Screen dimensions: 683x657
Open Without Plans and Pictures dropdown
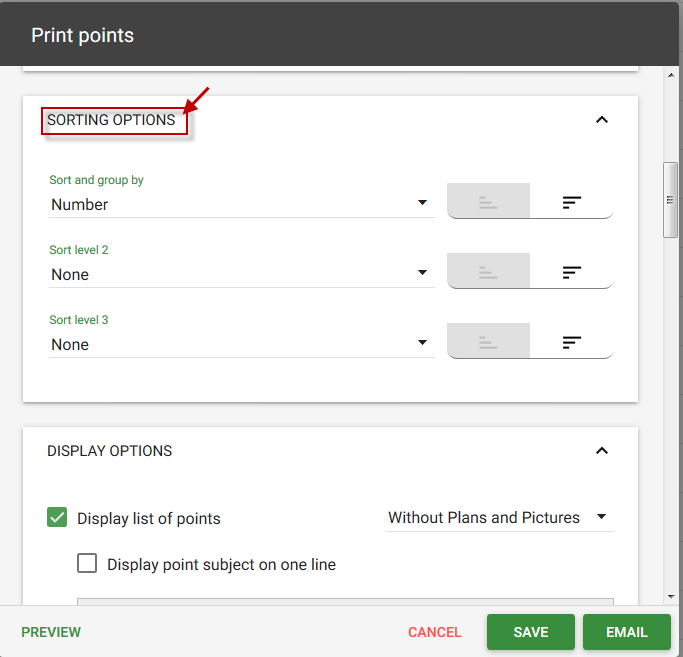pos(500,518)
